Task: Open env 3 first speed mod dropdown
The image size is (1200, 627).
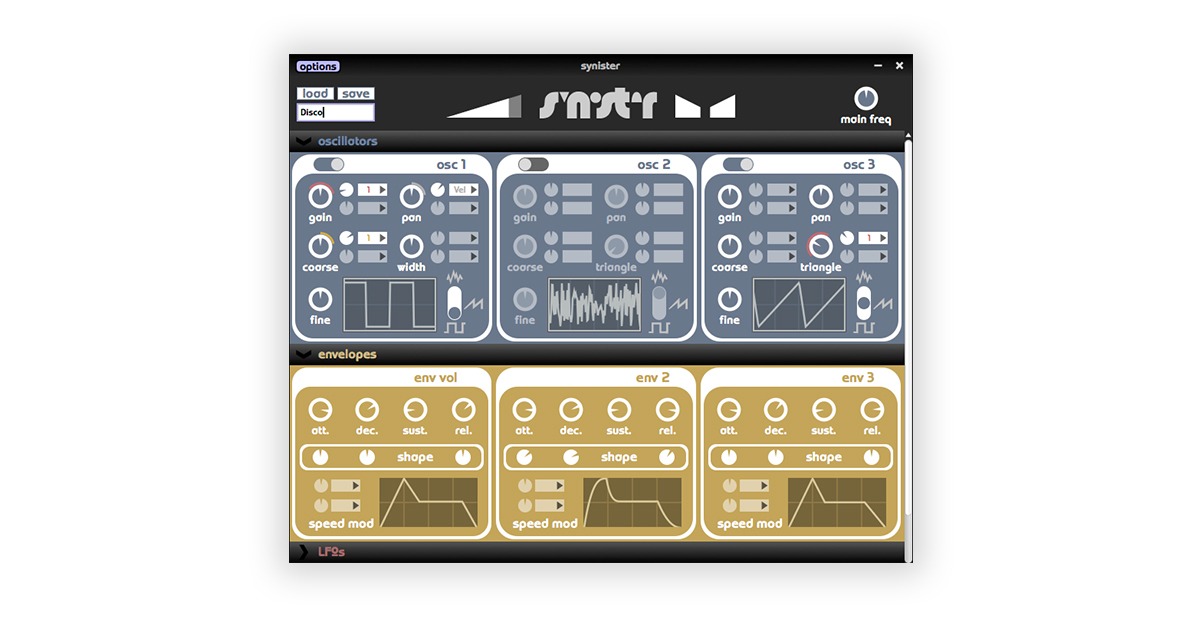Action: [x=755, y=485]
